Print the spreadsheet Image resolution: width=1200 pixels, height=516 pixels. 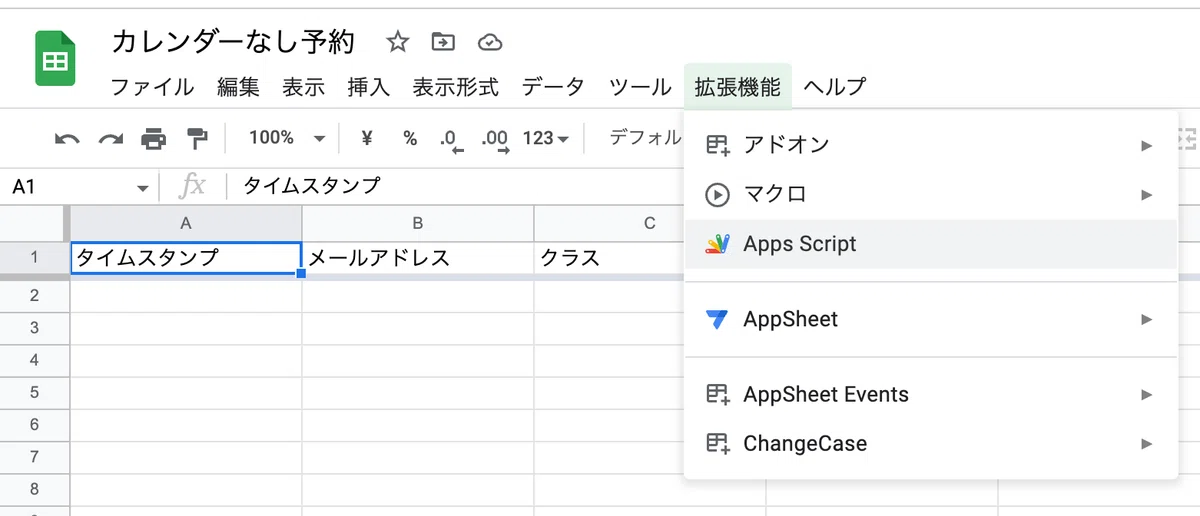pyautogui.click(x=154, y=139)
